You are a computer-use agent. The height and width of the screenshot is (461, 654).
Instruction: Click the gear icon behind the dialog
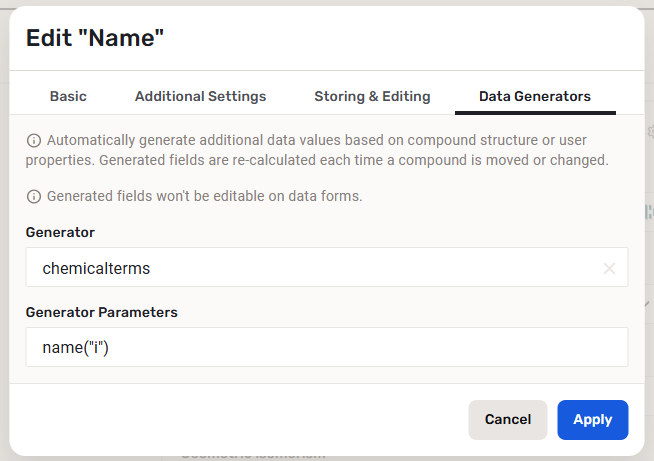(x=649, y=132)
